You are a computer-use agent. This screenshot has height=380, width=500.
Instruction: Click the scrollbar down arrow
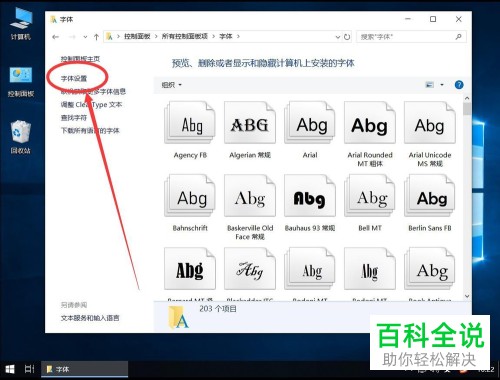pyautogui.click(x=467, y=296)
